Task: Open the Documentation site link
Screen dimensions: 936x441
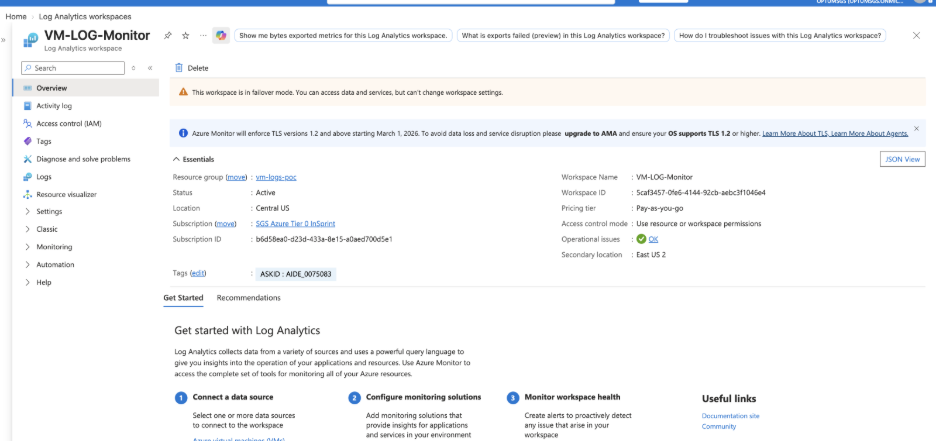Action: [x=730, y=416]
